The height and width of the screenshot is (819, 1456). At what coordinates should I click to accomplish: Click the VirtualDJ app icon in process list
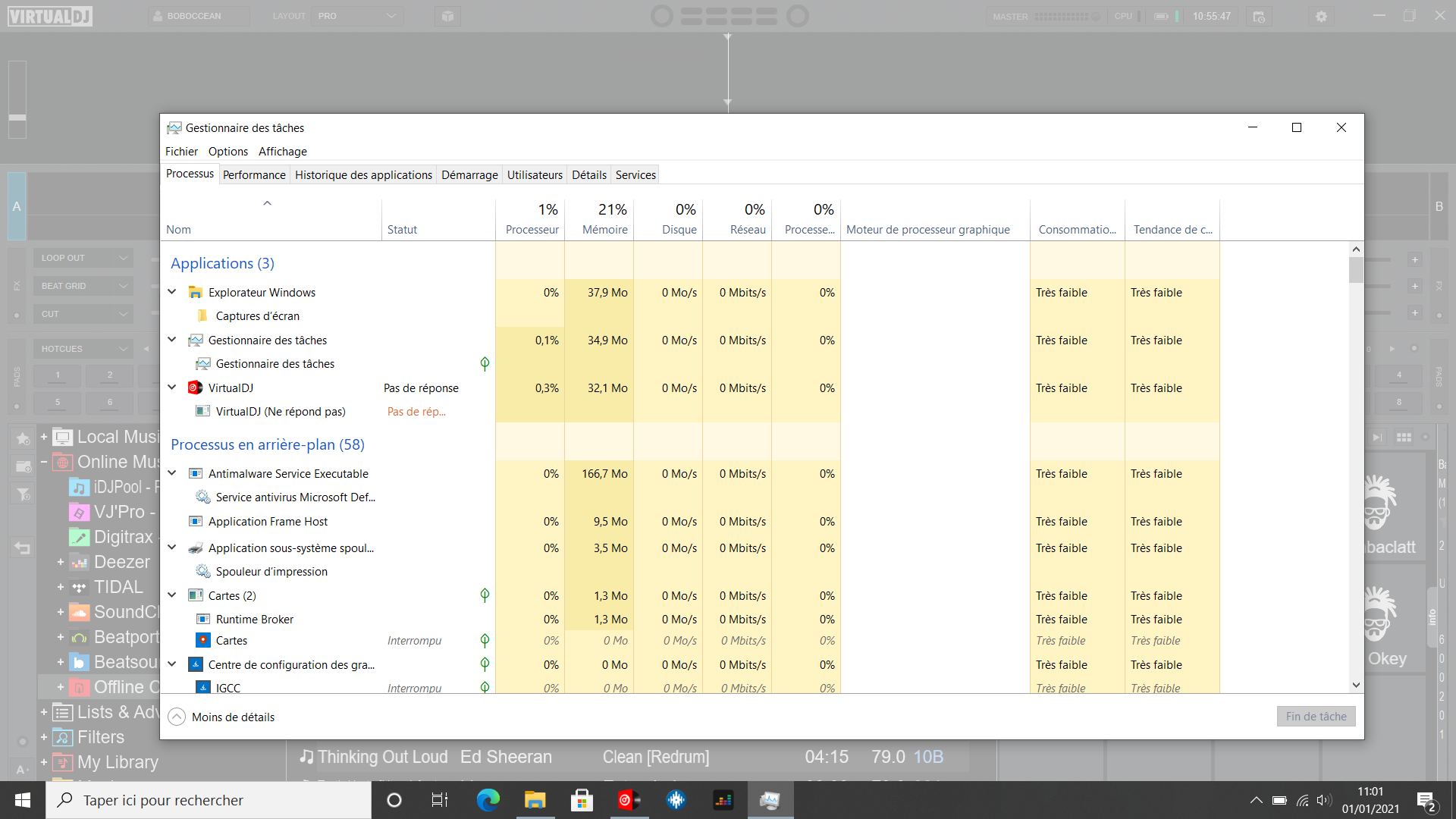point(195,388)
